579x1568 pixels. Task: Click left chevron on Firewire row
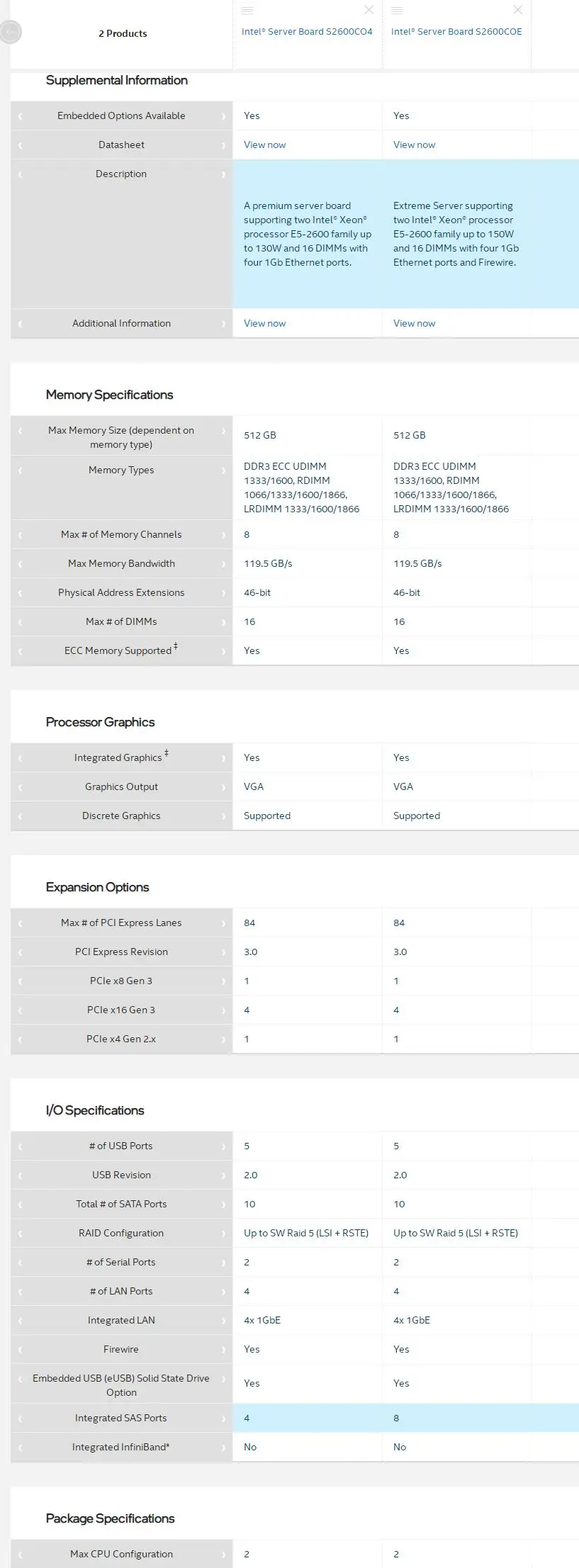point(20,1350)
